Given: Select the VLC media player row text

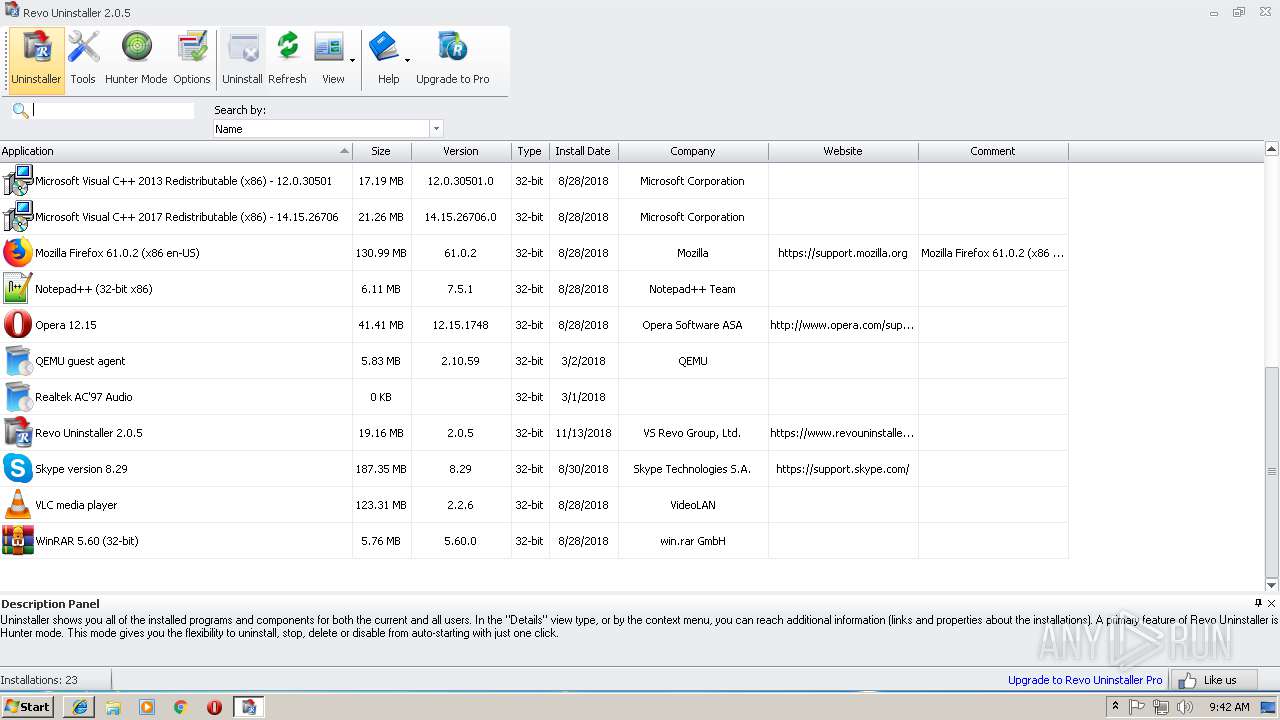Looking at the screenshot, I should (x=76, y=505).
